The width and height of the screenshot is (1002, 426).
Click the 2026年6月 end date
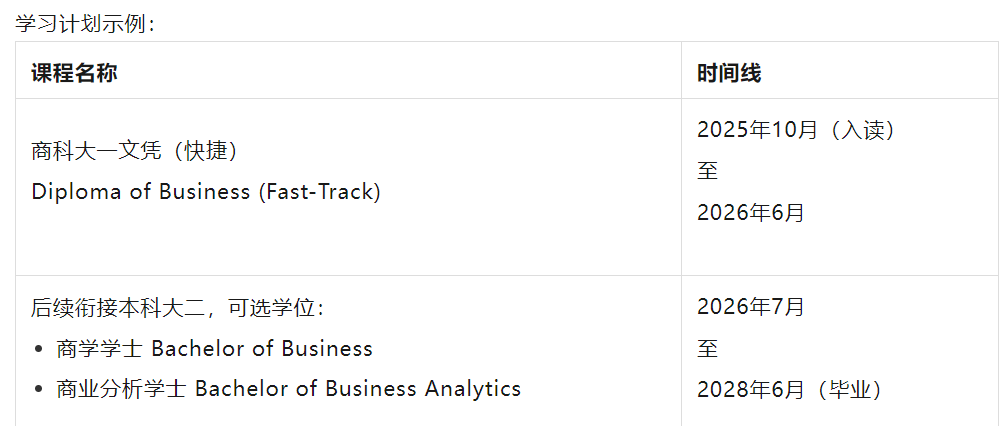click(x=750, y=213)
